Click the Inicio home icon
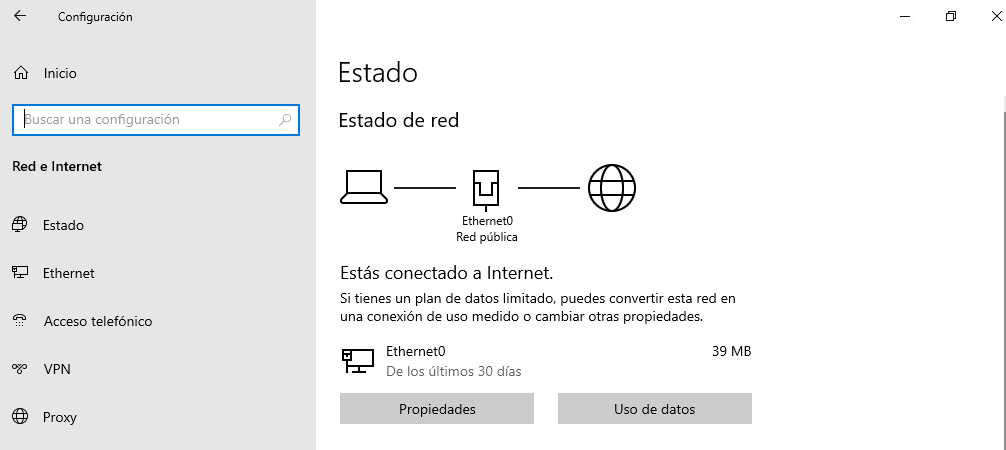This screenshot has height=450, width=1006. [x=20, y=73]
